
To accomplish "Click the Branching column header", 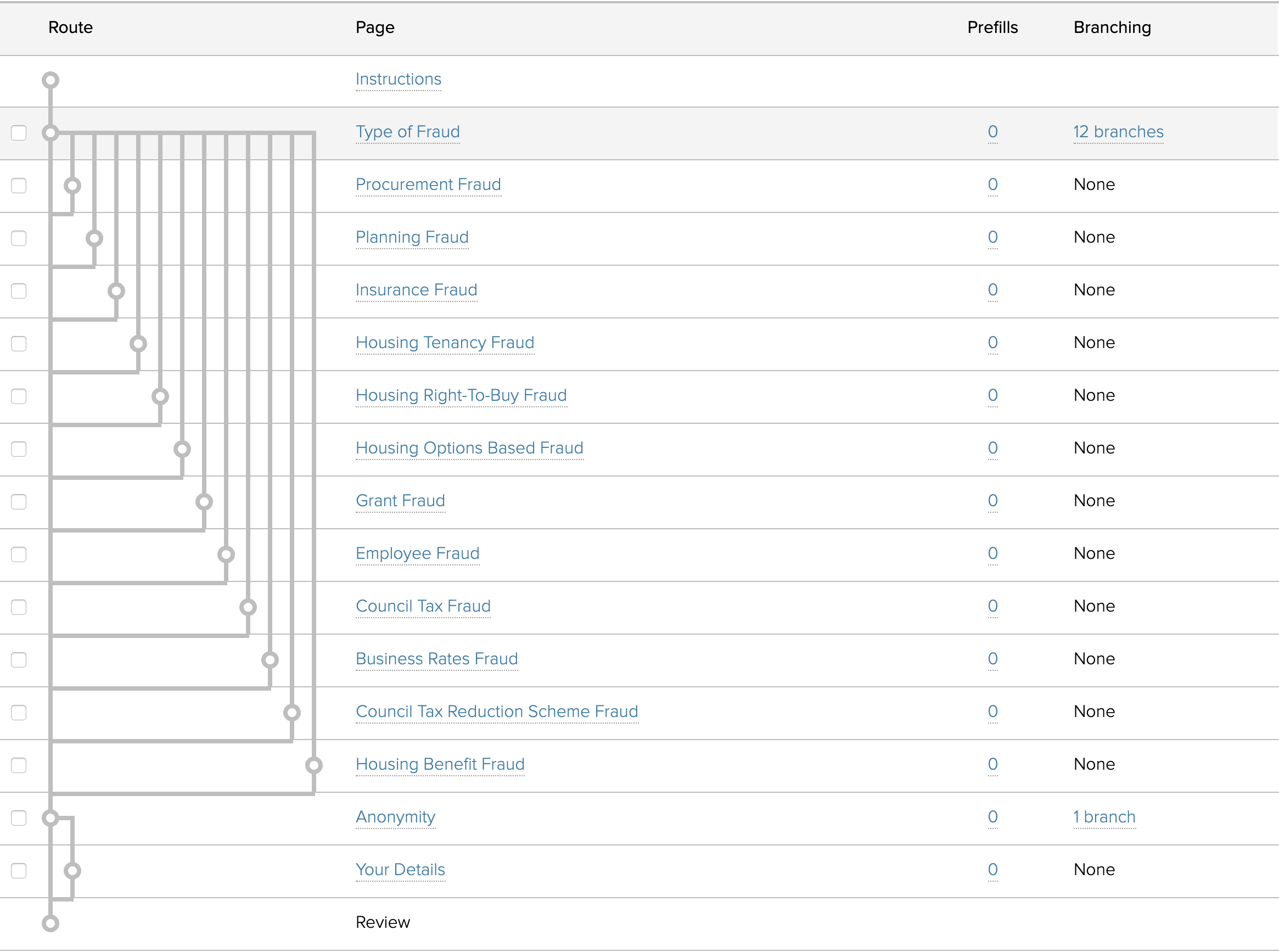I will (1112, 27).
